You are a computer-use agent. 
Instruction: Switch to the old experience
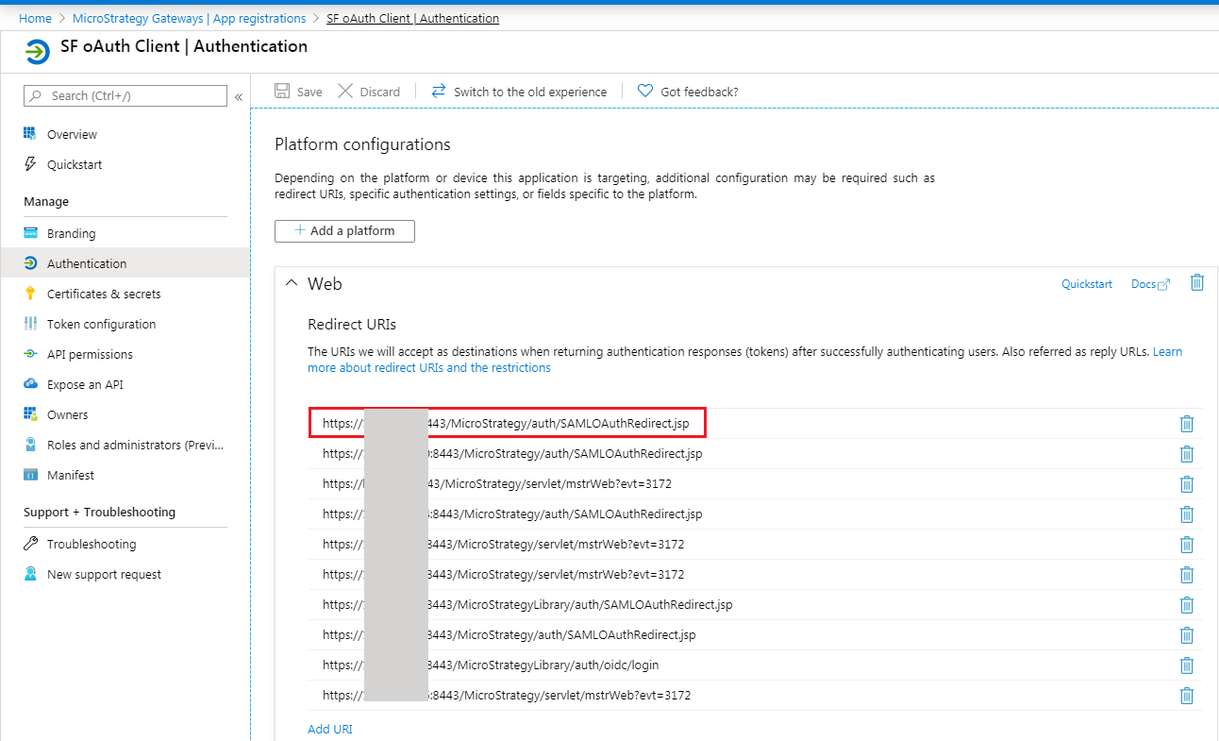518,92
